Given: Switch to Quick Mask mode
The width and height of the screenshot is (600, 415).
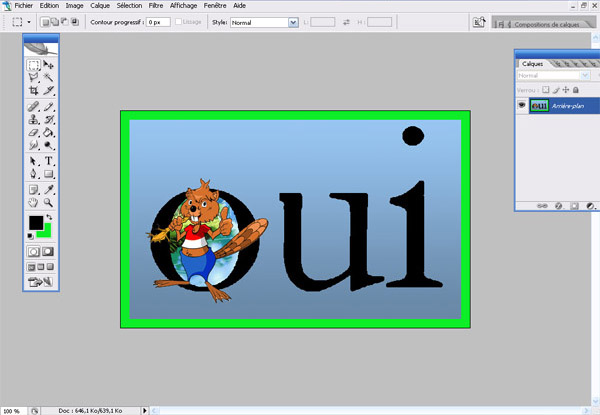Looking at the screenshot, I should [x=48, y=252].
